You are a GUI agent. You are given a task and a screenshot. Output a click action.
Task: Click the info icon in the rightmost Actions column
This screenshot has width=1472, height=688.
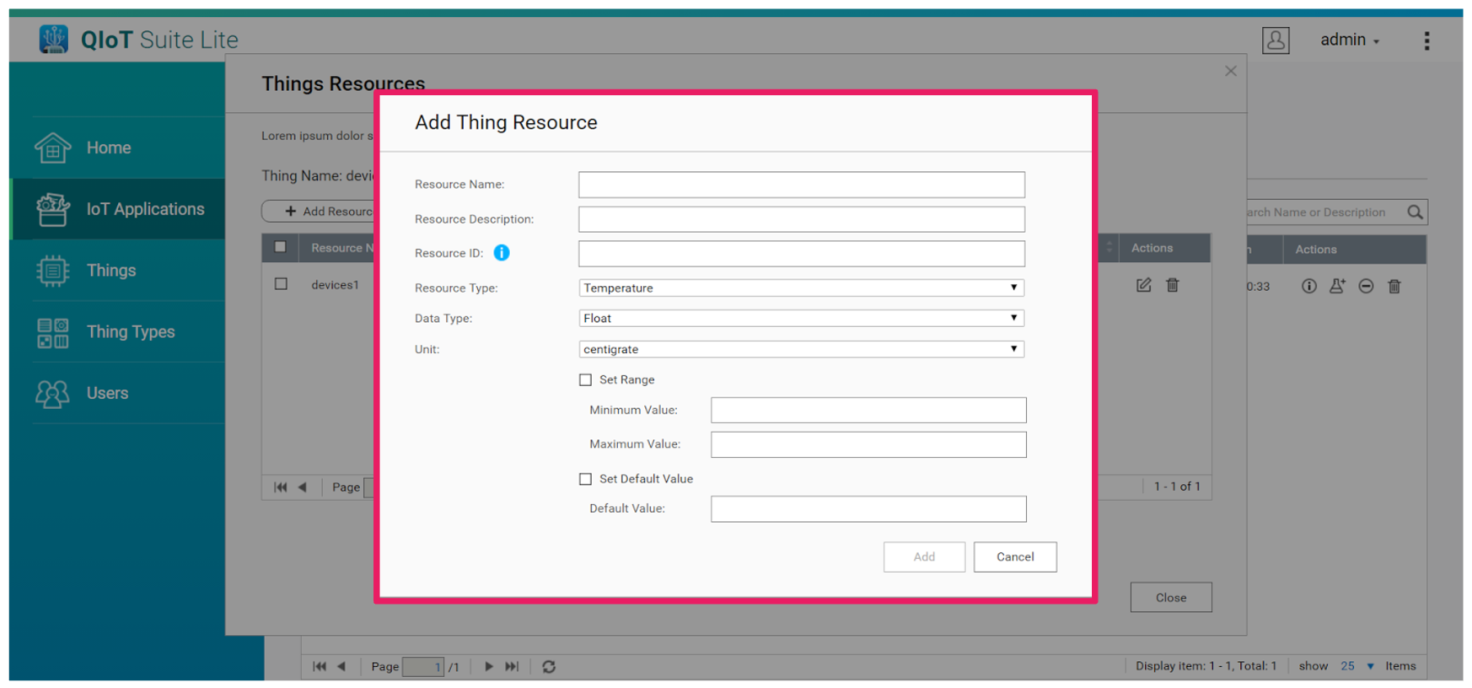(x=1309, y=286)
